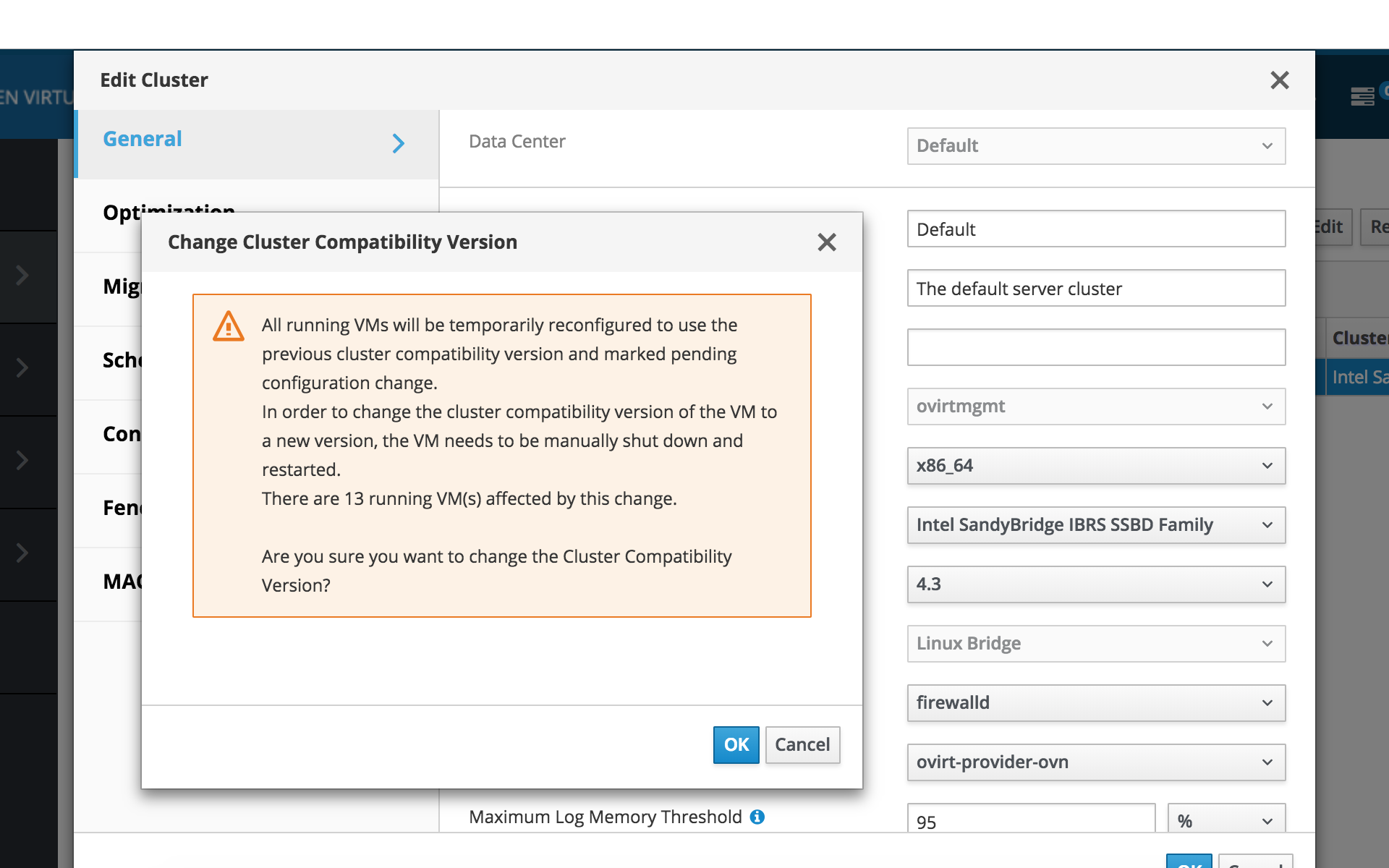Viewport: 1389px width, 868px height.
Task: Close the Change Cluster Compatibility Version dialog
Action: pyautogui.click(x=826, y=242)
